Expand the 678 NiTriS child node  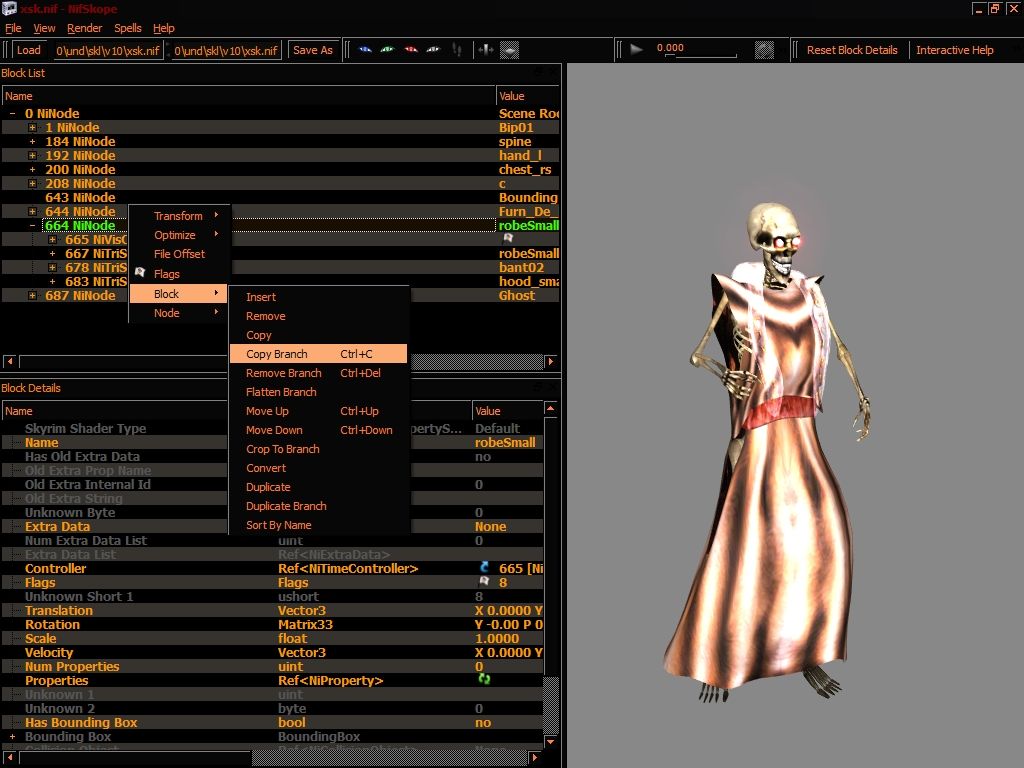tap(52, 268)
